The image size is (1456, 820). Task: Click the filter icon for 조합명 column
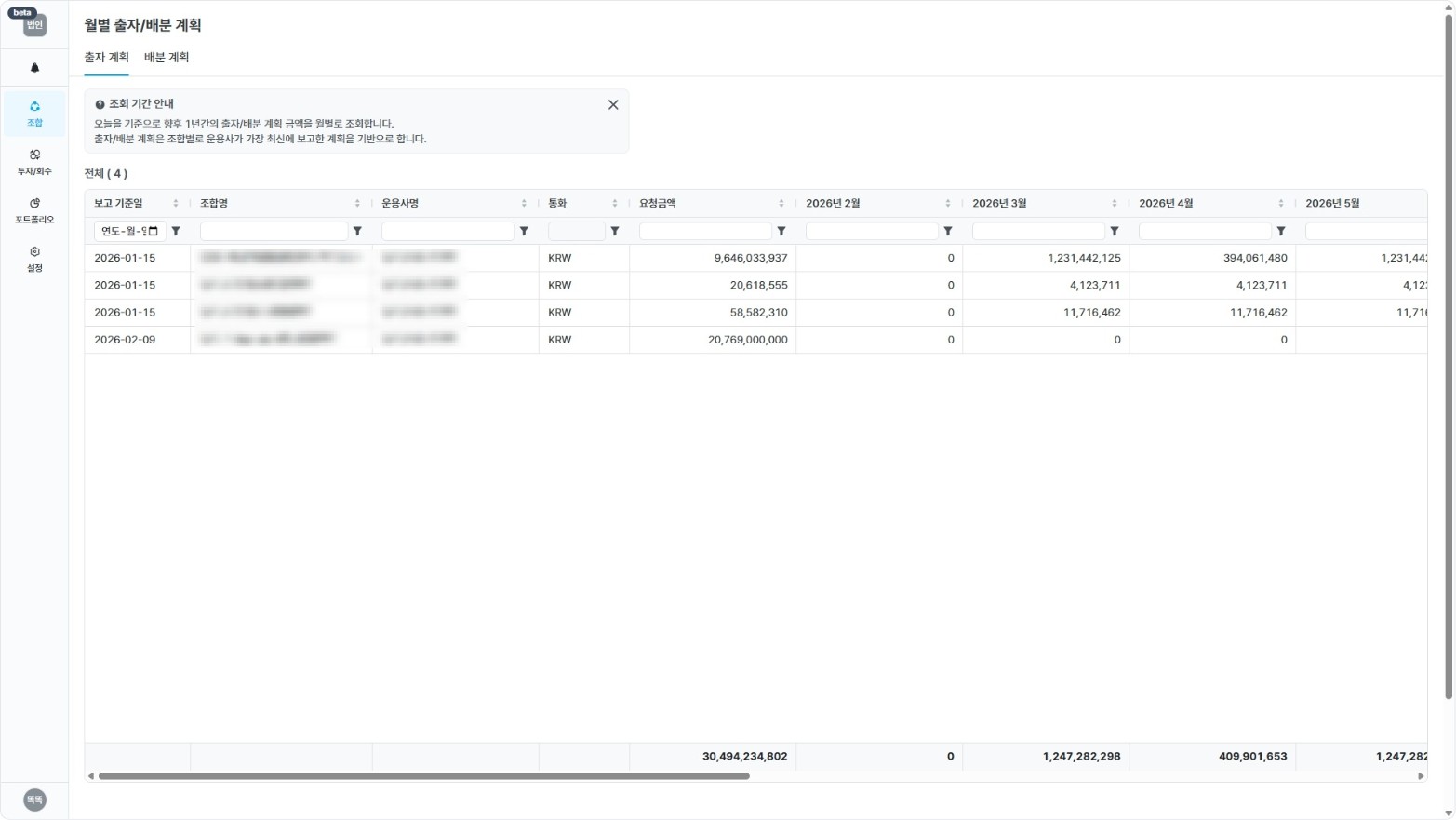pos(357,231)
